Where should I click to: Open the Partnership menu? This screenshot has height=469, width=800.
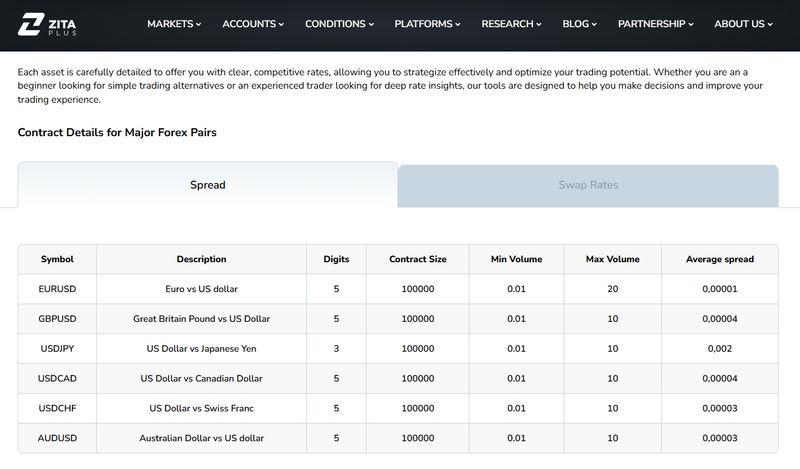pos(656,24)
